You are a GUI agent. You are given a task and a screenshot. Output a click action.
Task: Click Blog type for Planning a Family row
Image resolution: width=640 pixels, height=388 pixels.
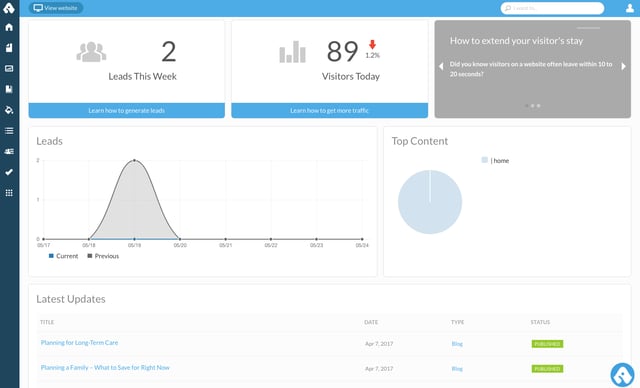coord(457,369)
